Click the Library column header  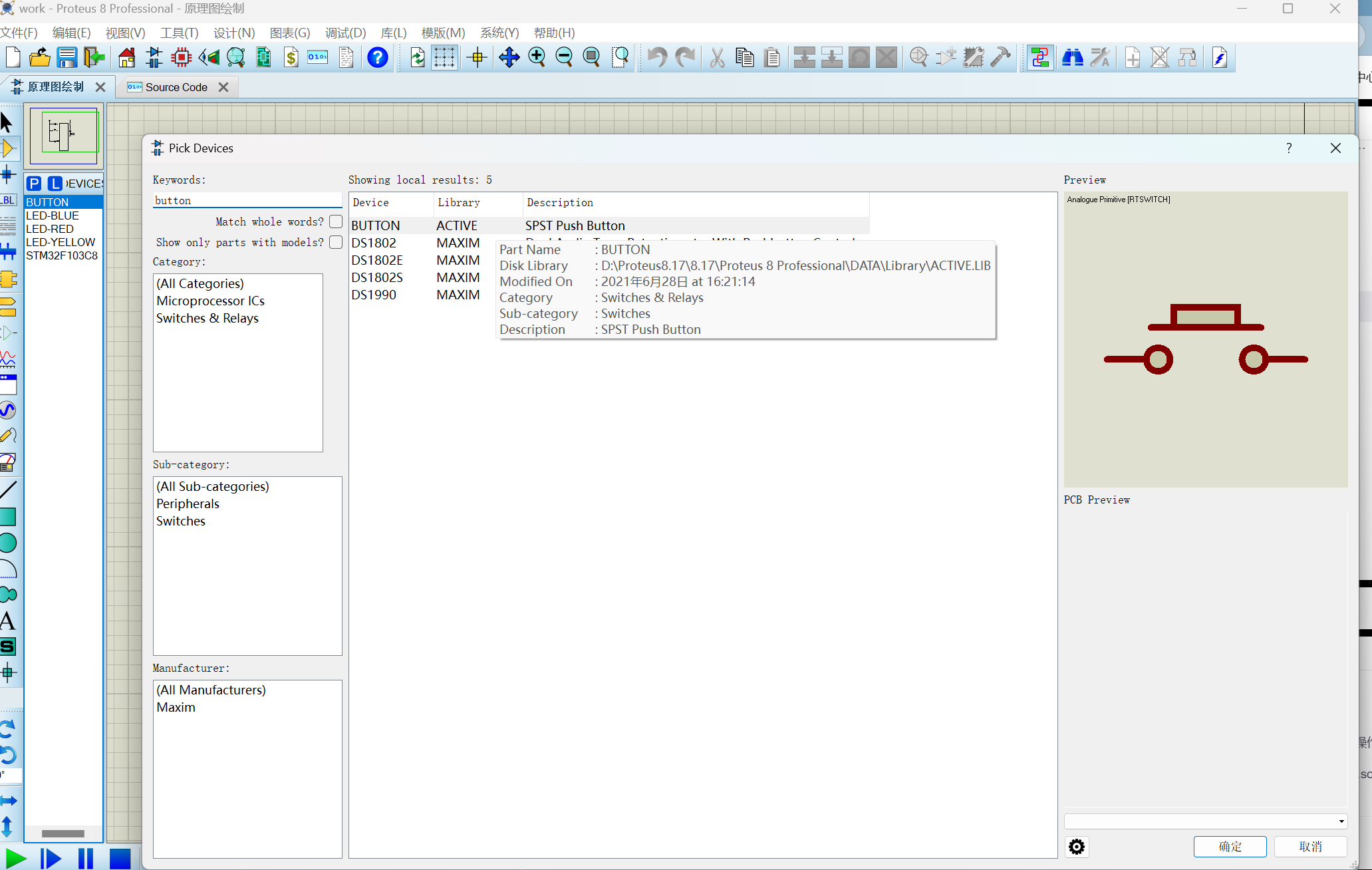[x=478, y=202]
